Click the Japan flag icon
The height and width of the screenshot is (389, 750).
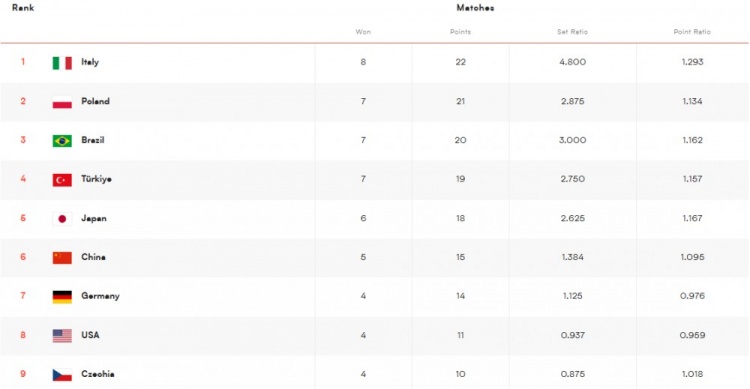tap(62, 219)
